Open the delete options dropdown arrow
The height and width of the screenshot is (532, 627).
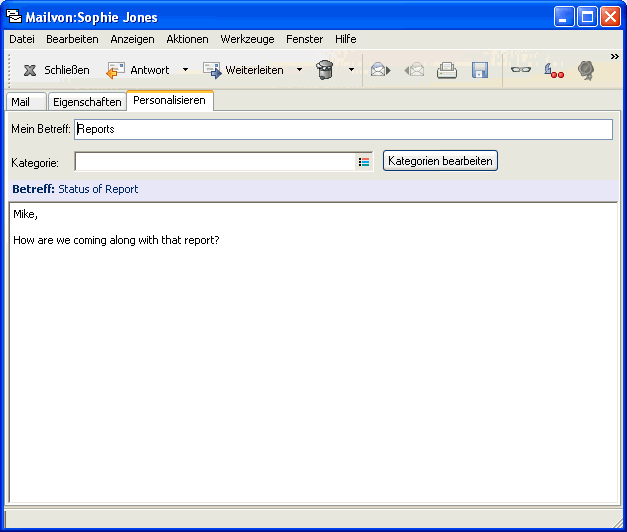(x=351, y=70)
